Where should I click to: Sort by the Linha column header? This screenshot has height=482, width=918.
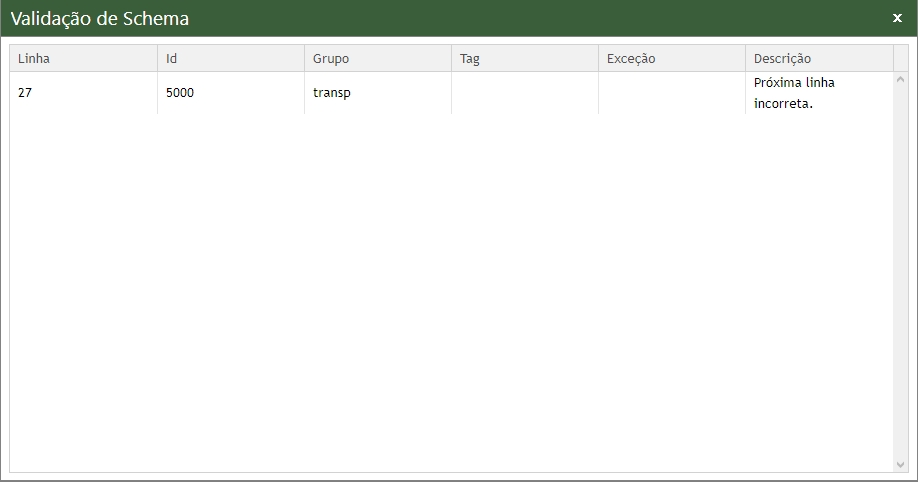83,59
